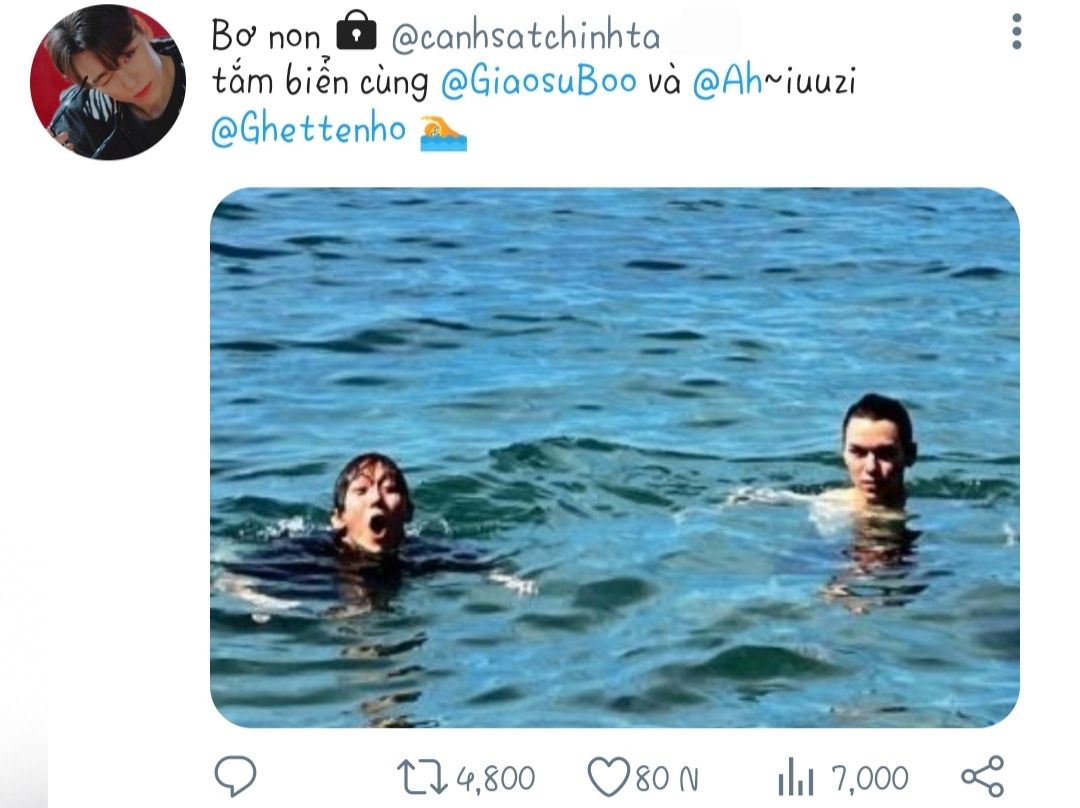1080x808 pixels.
Task: Open the @canhsatchinhta handle
Action: click(x=526, y=36)
